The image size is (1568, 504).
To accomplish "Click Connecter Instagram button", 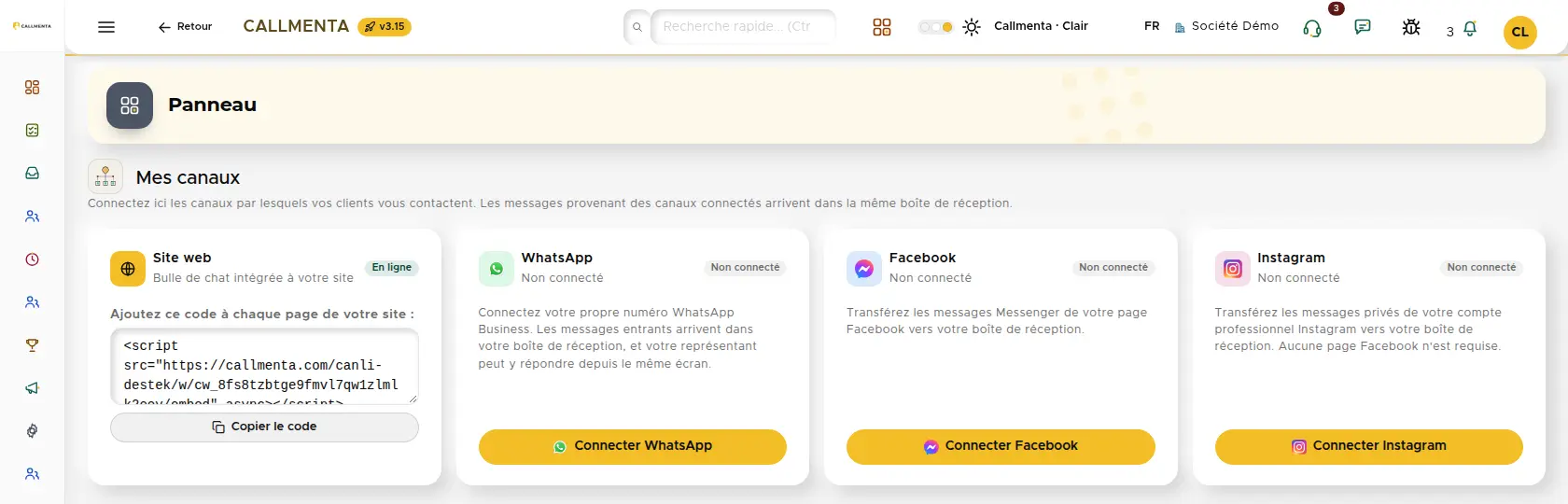I will (x=1369, y=447).
